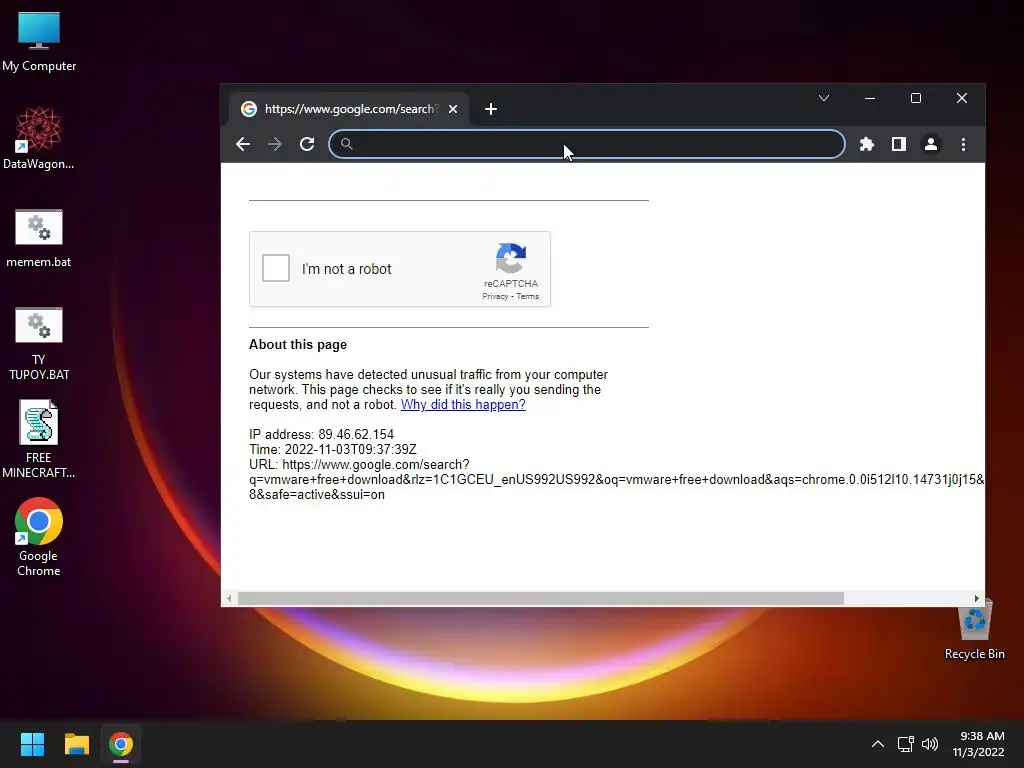Select the TY TUPOY.BAT desktop file
The width and height of the screenshot is (1024, 768).
pos(39,344)
